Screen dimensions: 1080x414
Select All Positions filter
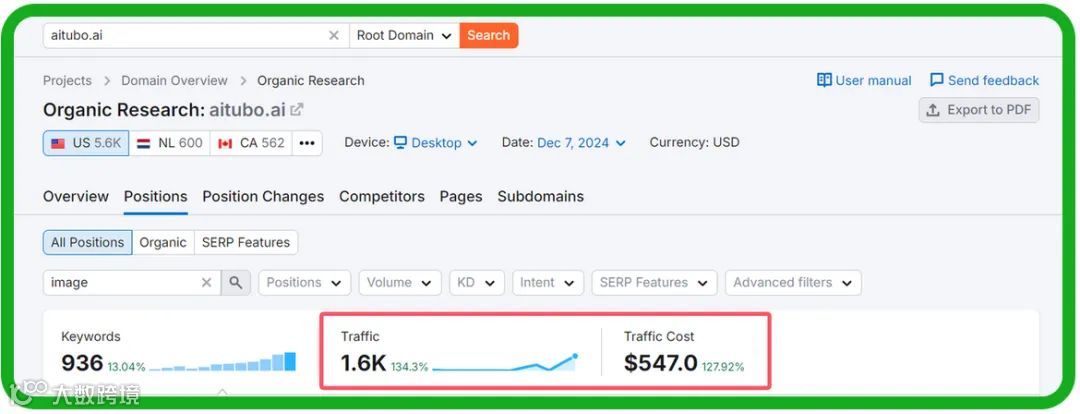87,242
